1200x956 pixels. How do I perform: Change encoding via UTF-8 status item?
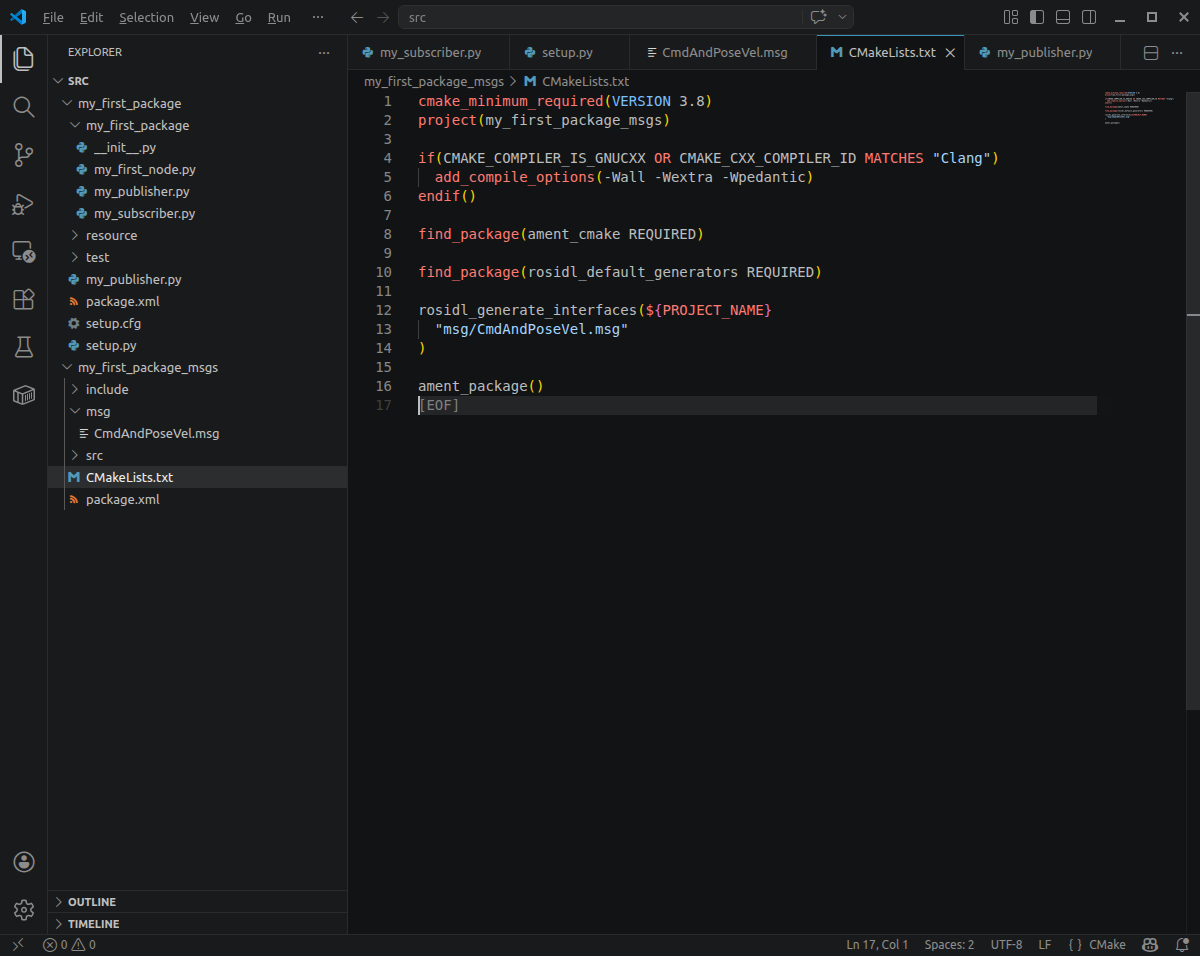click(x=1006, y=945)
